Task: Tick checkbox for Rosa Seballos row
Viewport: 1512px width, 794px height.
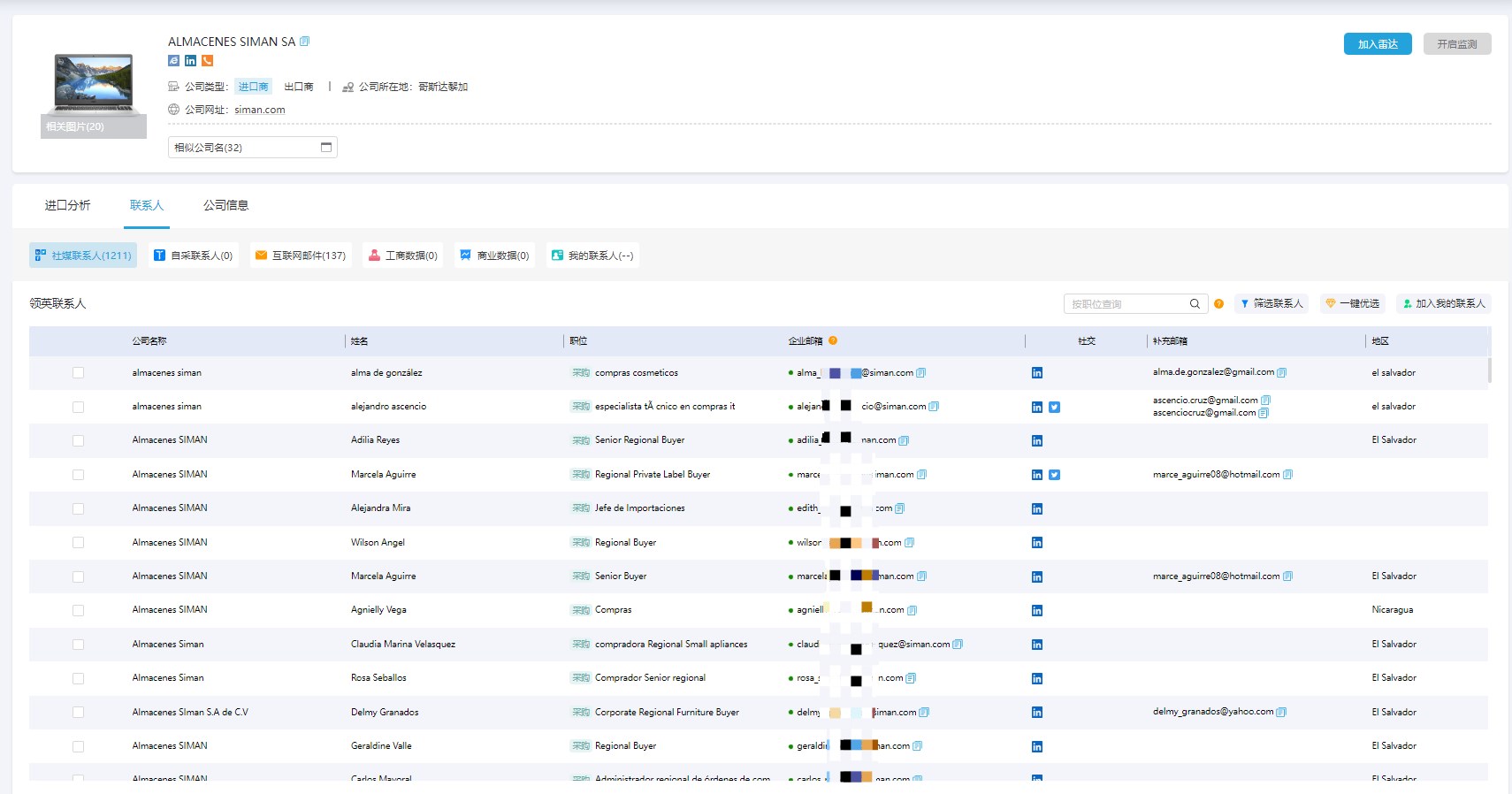Action: pyautogui.click(x=78, y=679)
